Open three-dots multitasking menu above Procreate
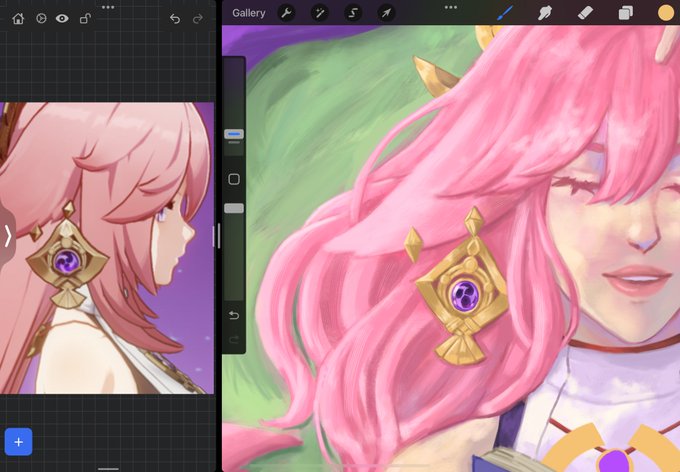680x472 pixels. (x=451, y=7)
